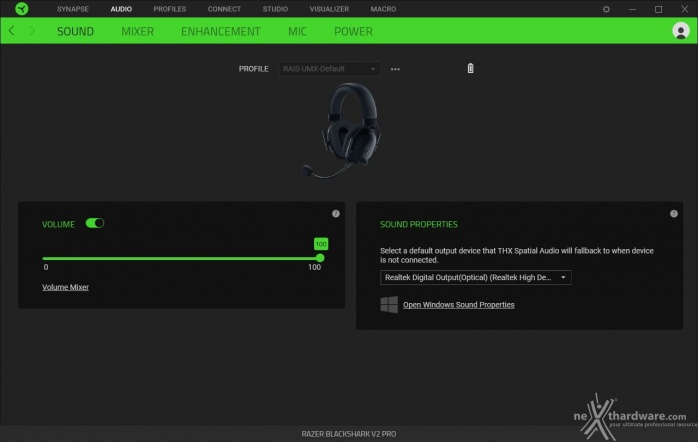Screen dimensions: 698x442
Task: Expand the RAIS-UMX-Default profile dropdown
Action: point(329,69)
